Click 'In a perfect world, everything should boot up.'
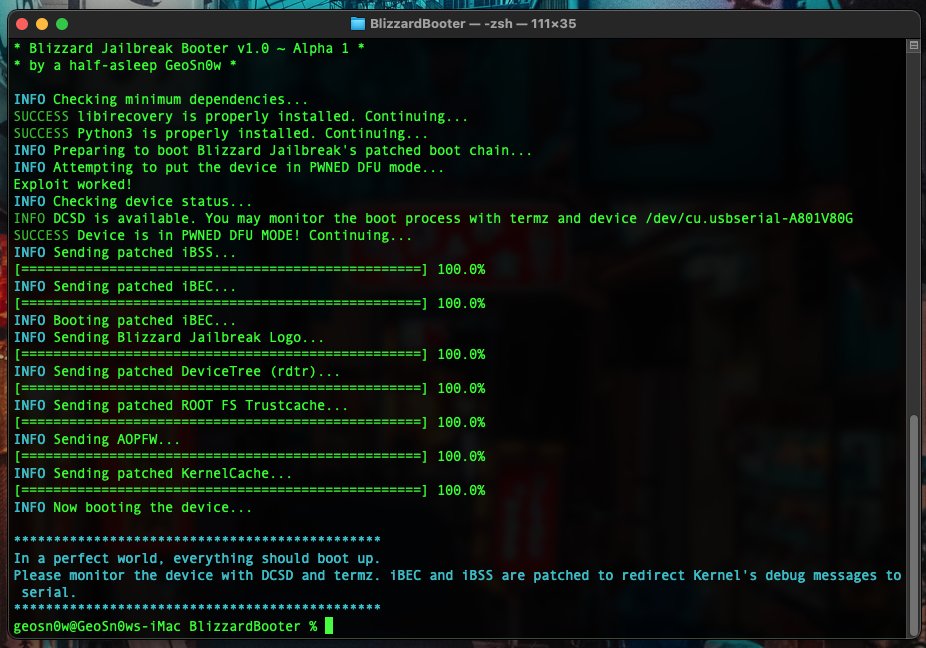 pos(197,559)
